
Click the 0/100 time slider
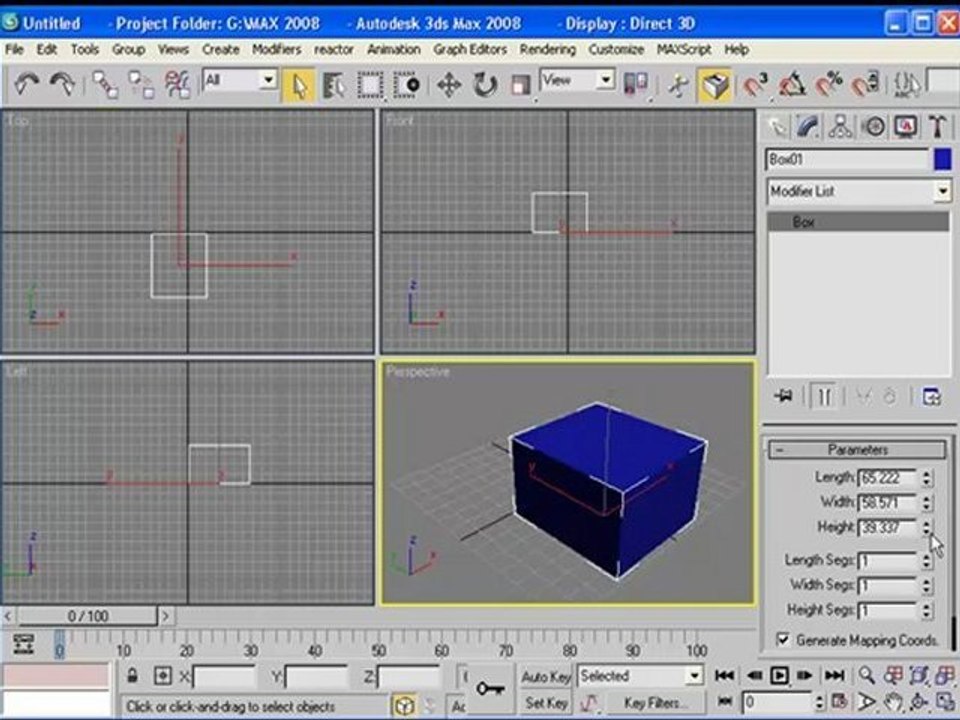point(88,616)
